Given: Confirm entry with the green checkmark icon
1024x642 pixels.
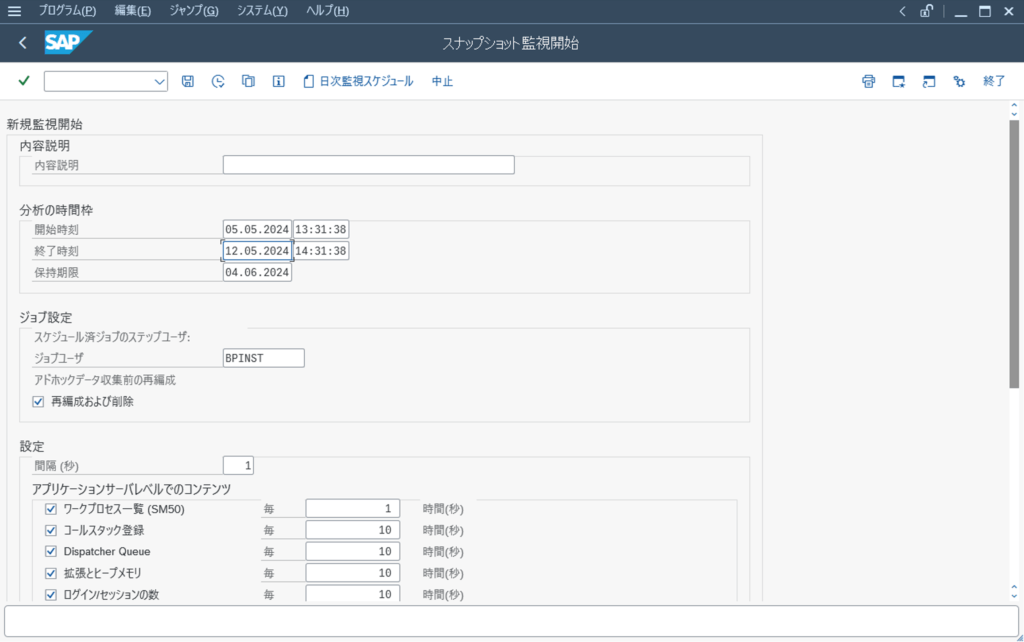Looking at the screenshot, I should coord(23,81).
